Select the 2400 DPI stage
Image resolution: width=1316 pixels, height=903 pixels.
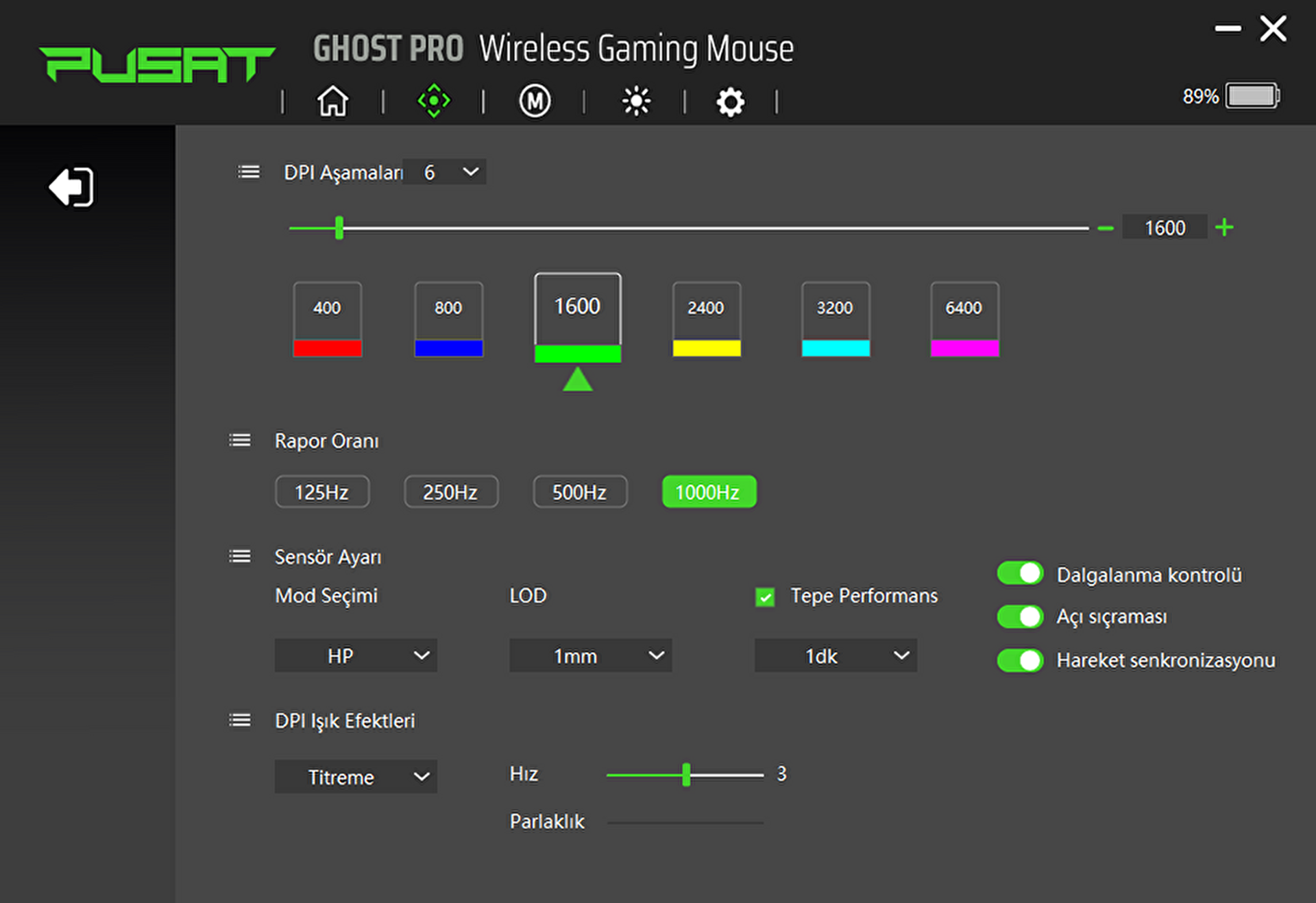coord(706,309)
